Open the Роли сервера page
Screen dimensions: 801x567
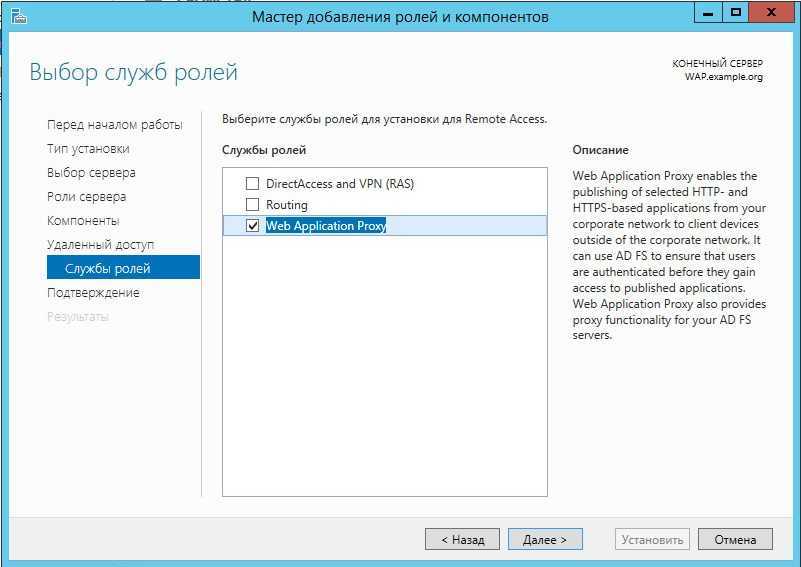pos(86,197)
